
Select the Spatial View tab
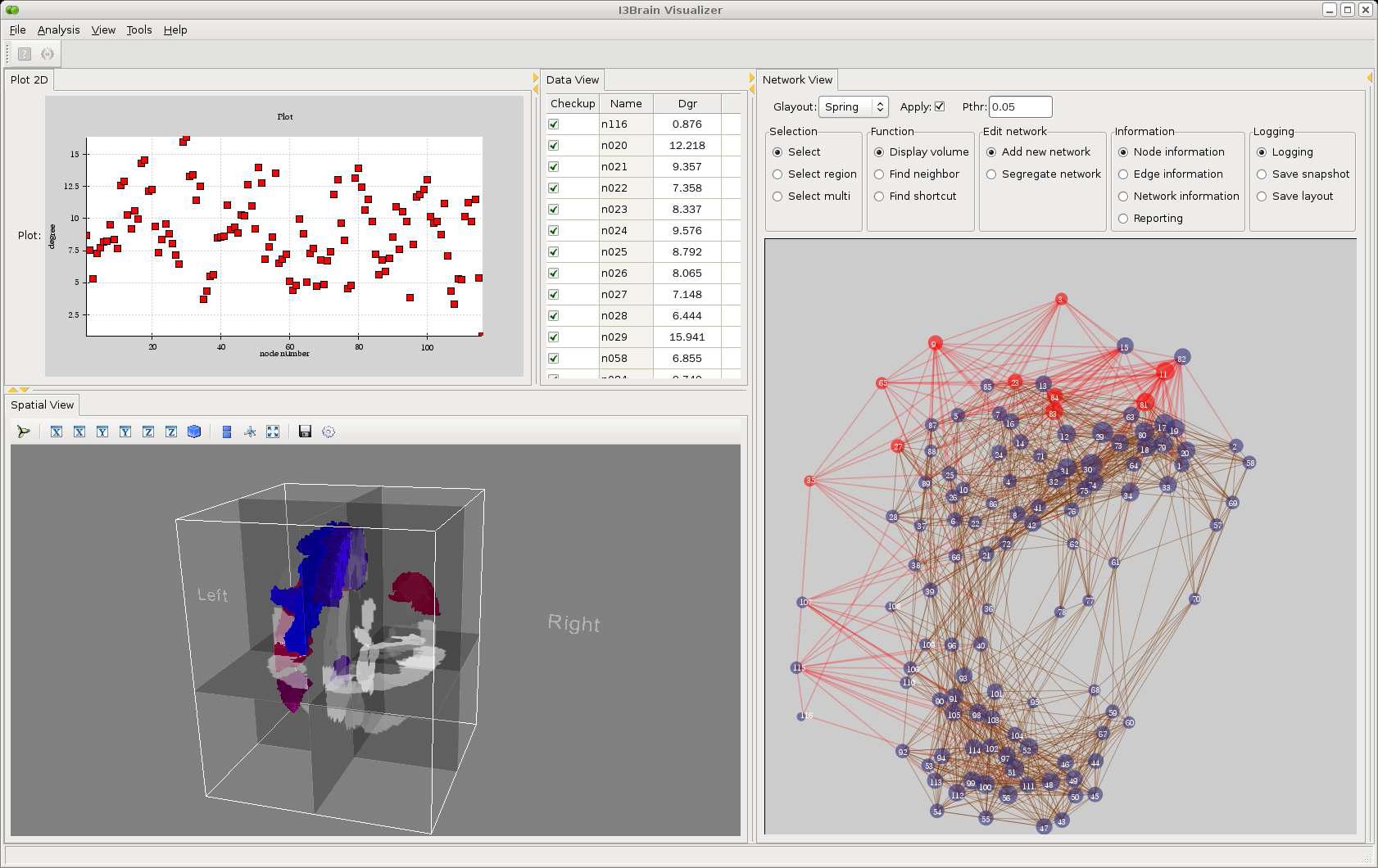point(42,405)
